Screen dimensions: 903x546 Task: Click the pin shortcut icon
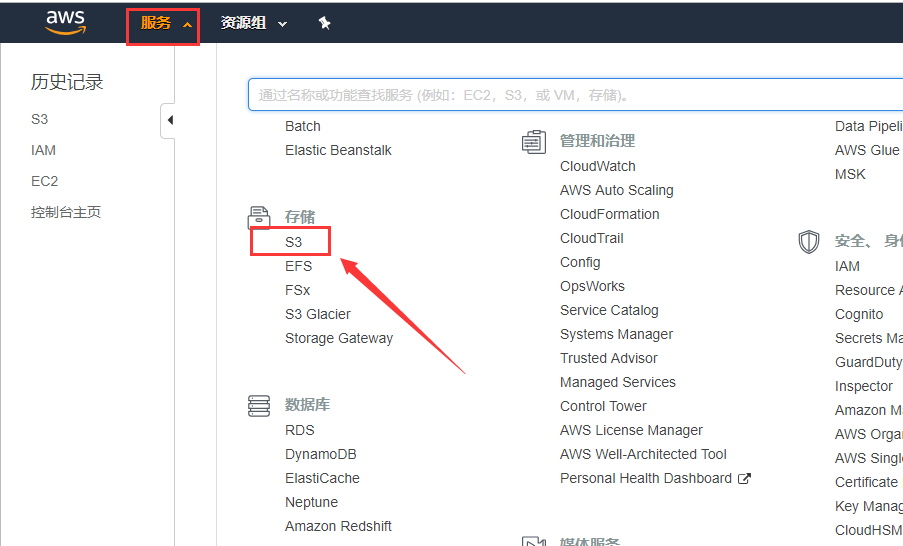coord(324,23)
